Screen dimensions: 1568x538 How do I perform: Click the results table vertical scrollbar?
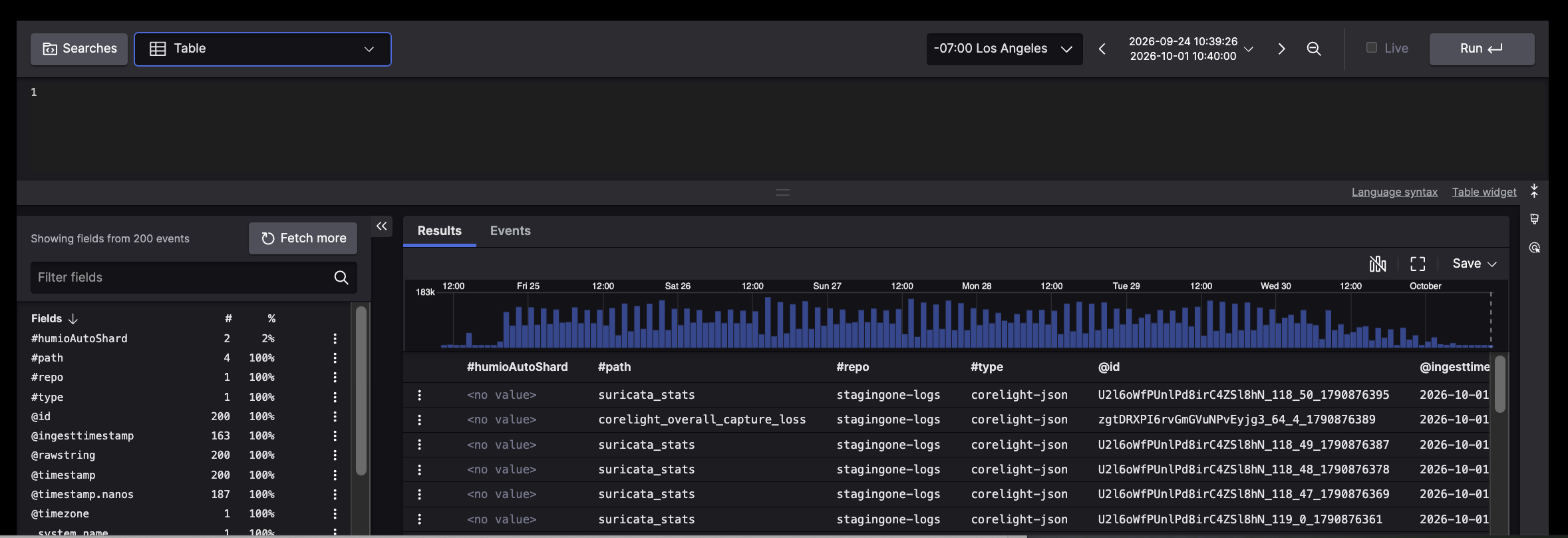coord(1499,384)
